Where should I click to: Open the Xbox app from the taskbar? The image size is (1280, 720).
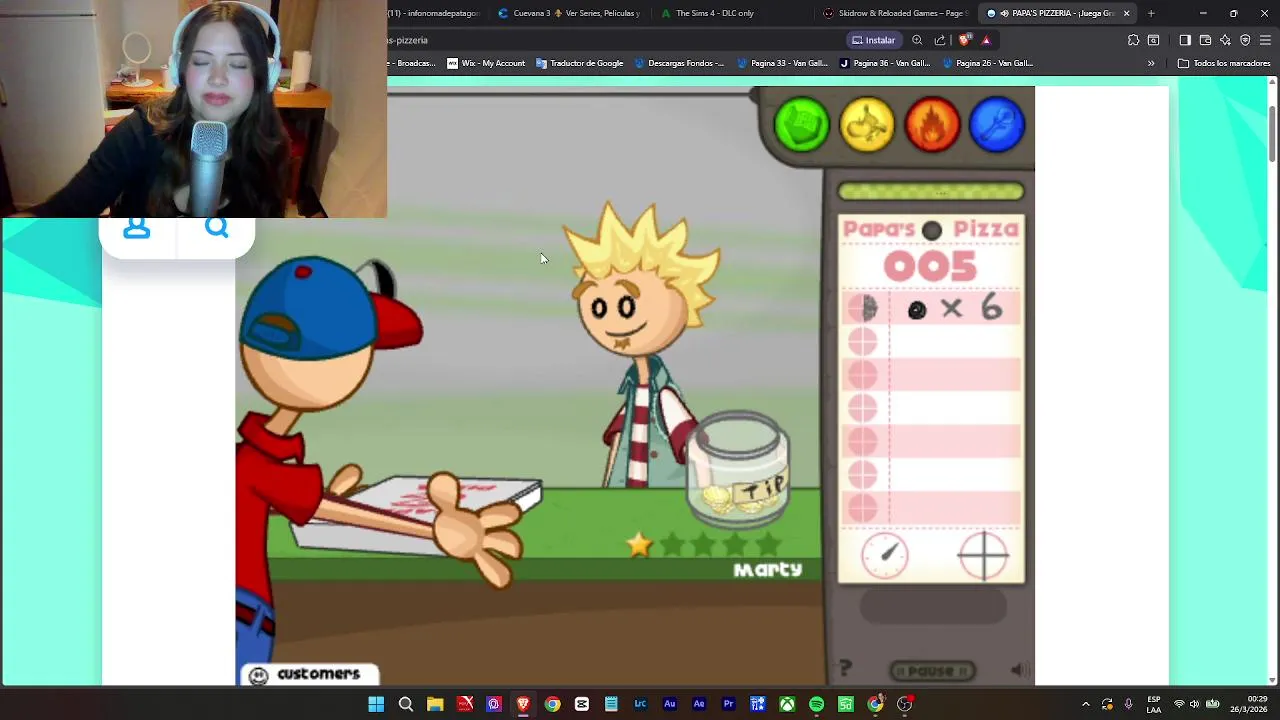click(x=787, y=704)
